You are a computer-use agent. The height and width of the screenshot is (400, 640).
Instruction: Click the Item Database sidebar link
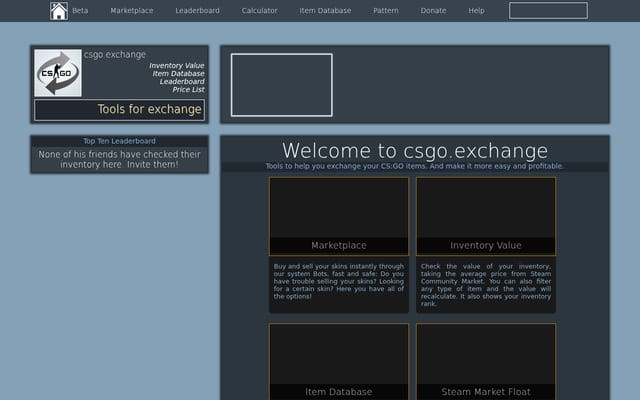click(178, 73)
